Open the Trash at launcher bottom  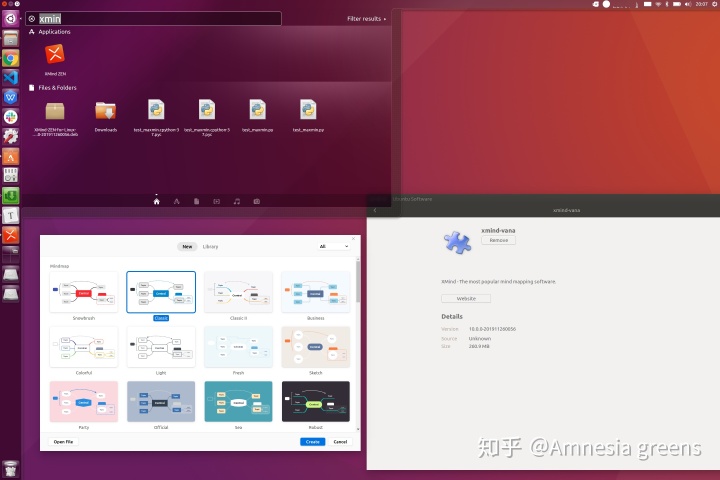coord(10,469)
